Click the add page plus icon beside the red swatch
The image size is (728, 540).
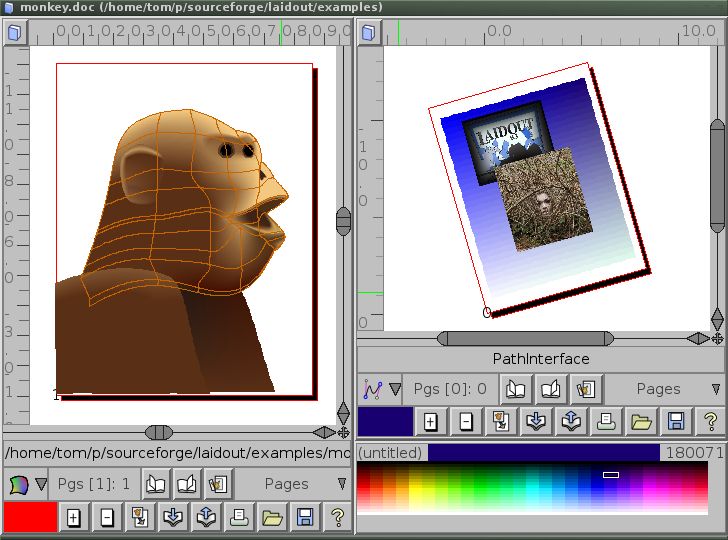click(x=73, y=517)
